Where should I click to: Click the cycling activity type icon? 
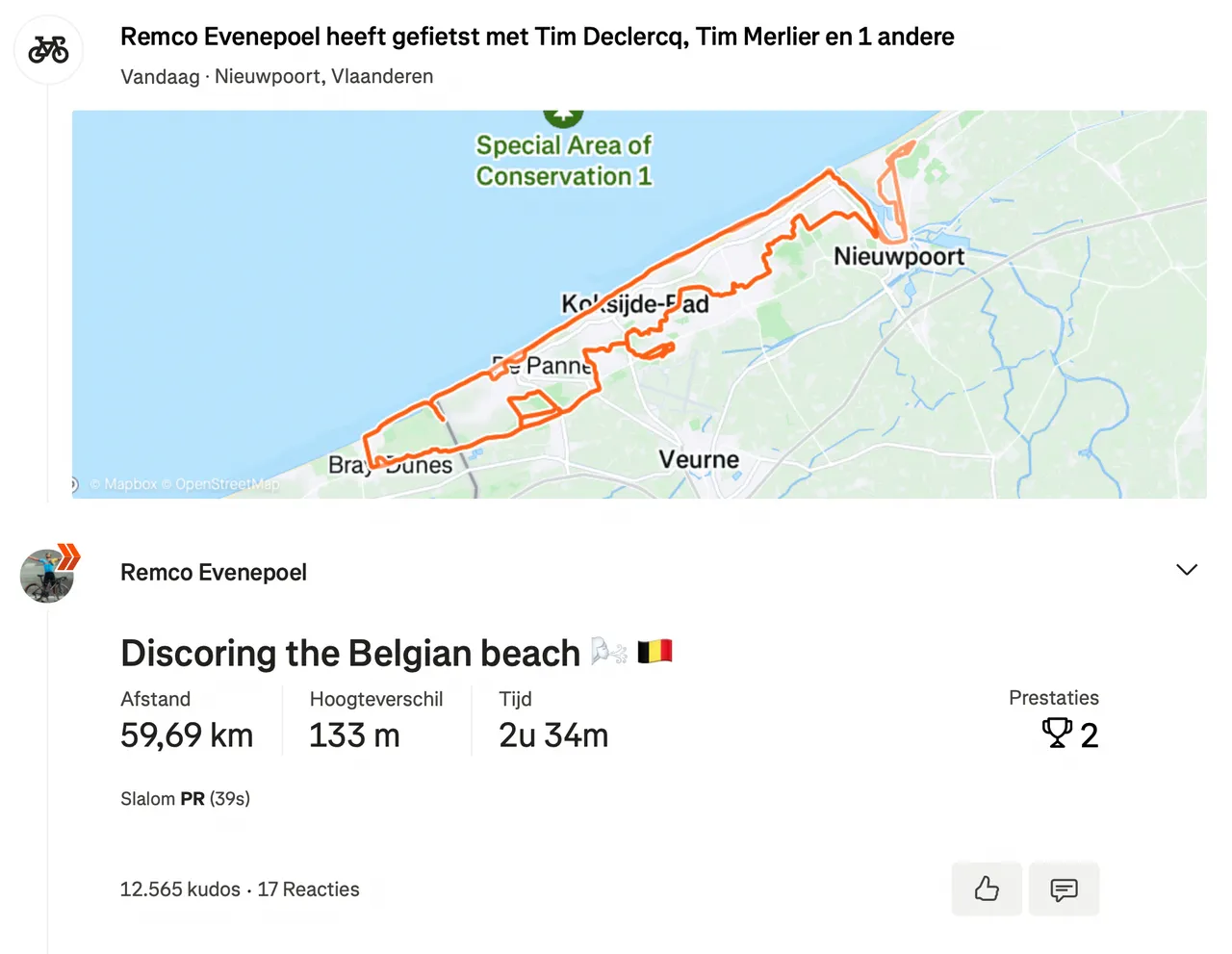click(x=48, y=49)
